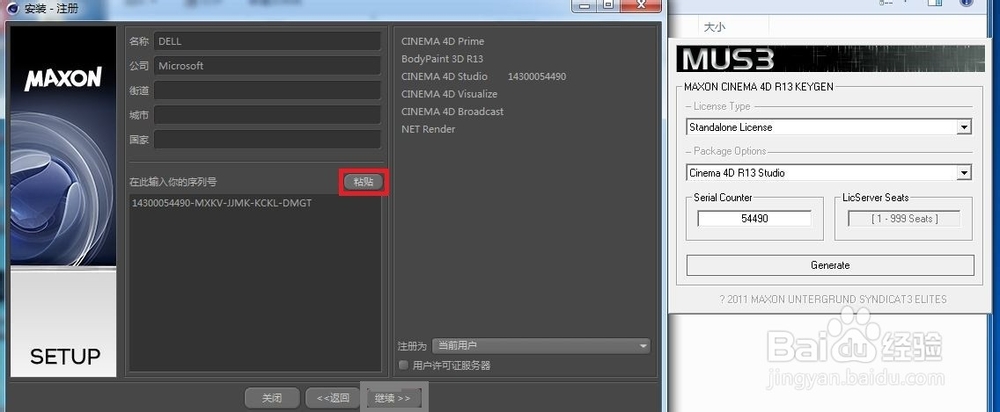Click the serial number text area
Screen dimensions: 1000x412
pos(255,283)
